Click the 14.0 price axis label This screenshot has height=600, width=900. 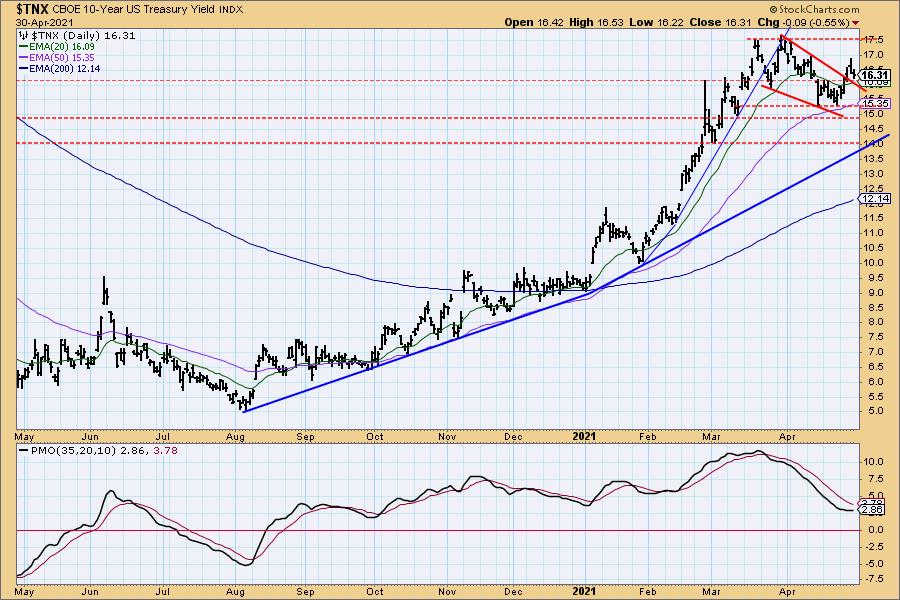(872, 144)
